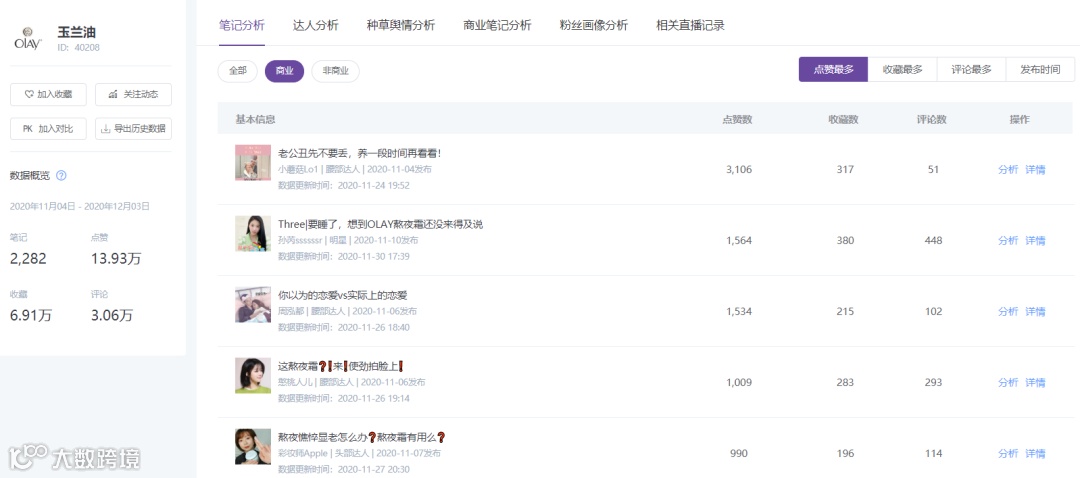Click the ID: 40208 text
This screenshot has width=1080, height=478.
pyautogui.click(x=79, y=48)
